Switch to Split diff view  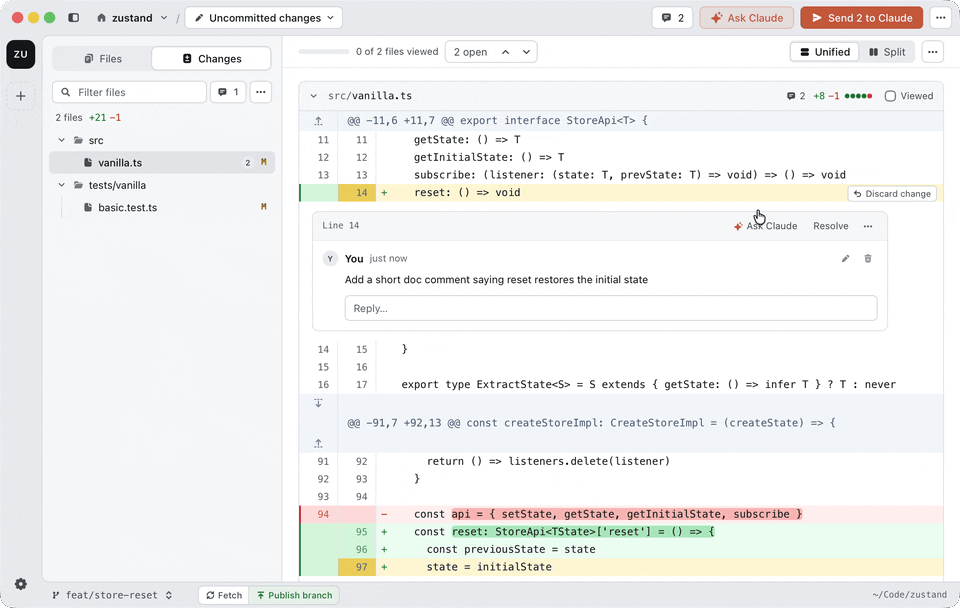click(x=887, y=52)
